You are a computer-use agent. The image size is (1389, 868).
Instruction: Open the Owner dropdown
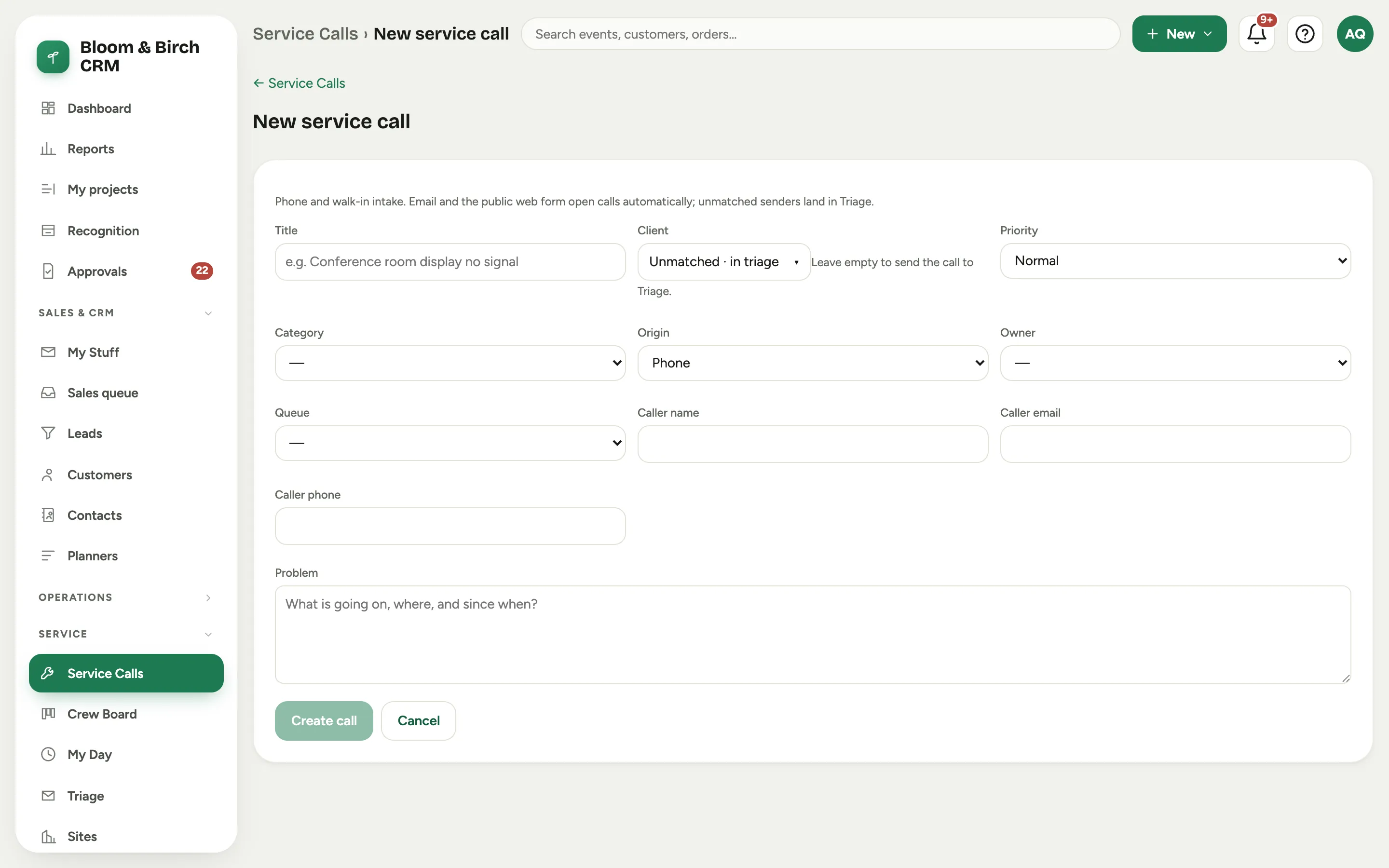(x=1175, y=363)
